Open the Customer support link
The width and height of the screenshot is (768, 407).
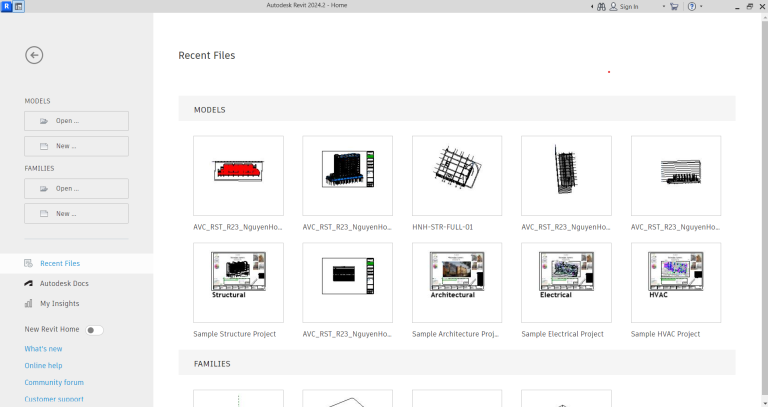click(54, 399)
